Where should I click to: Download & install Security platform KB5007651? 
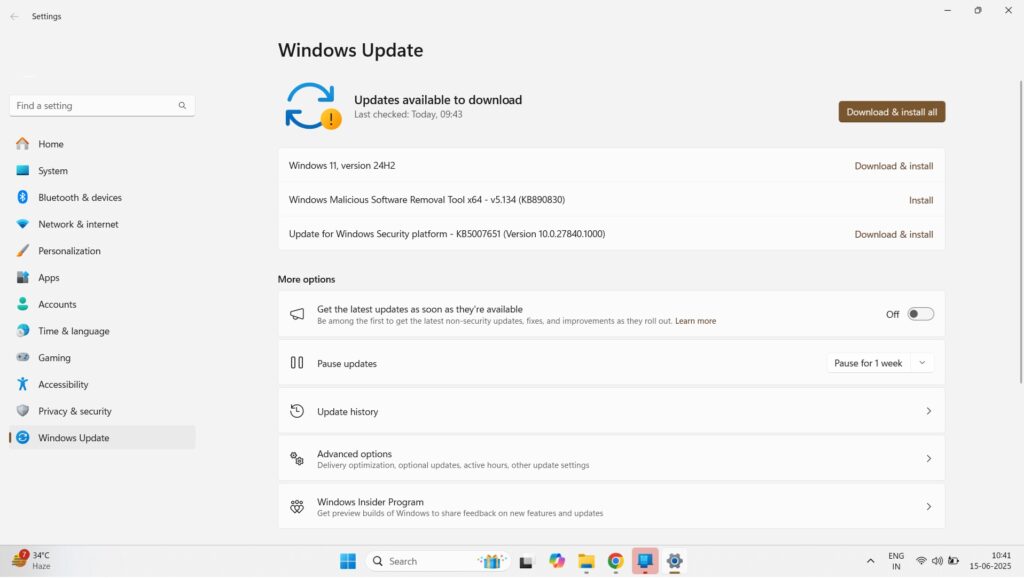tap(893, 234)
